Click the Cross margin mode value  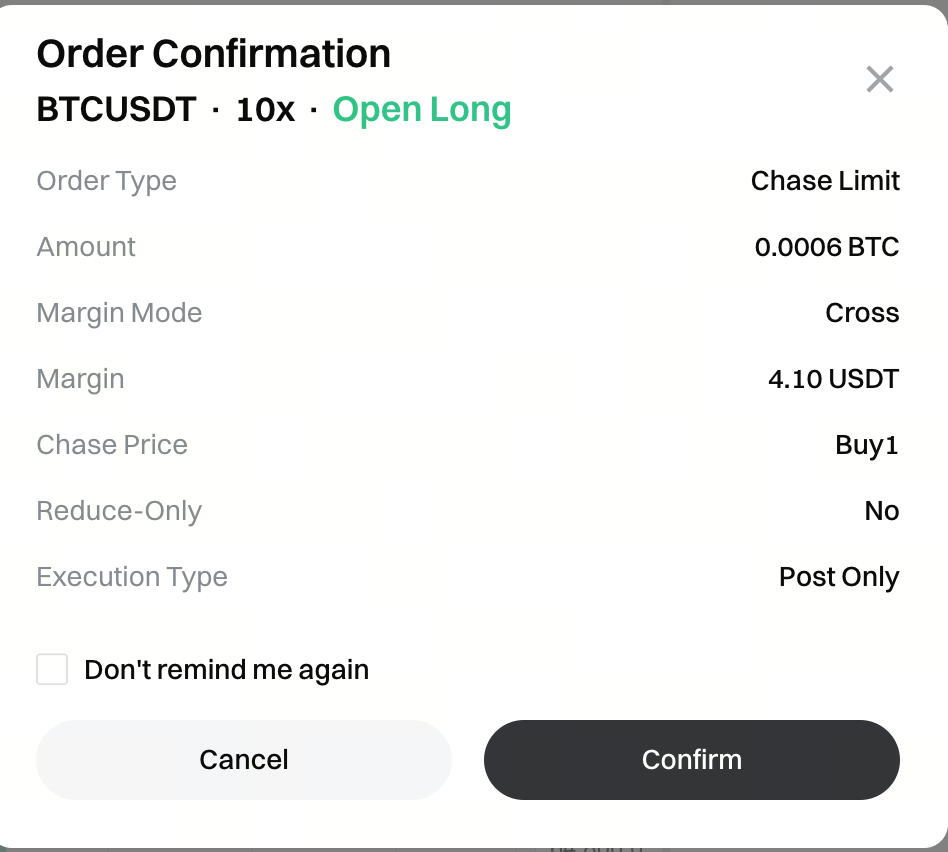point(862,313)
